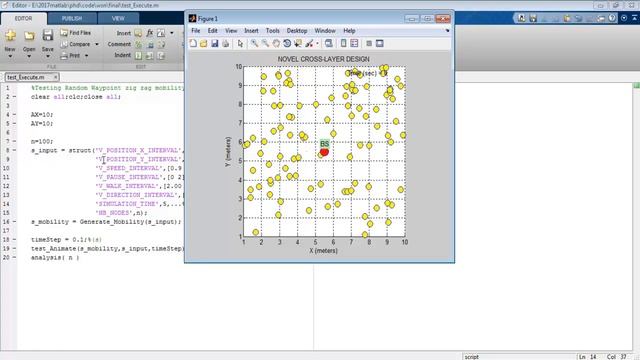Toggle the Rotate 3D tool
Viewport: 640px width, 360px height.
tap(287, 44)
